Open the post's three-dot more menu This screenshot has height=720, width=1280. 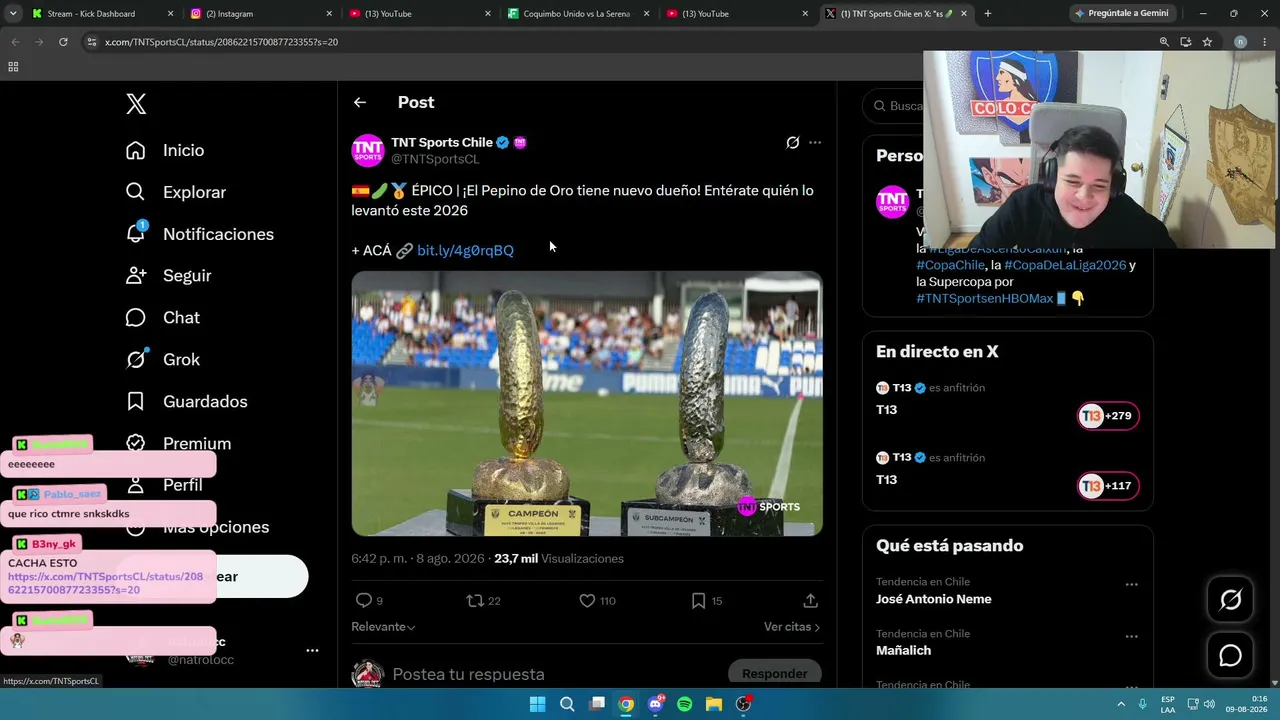pyautogui.click(x=815, y=143)
